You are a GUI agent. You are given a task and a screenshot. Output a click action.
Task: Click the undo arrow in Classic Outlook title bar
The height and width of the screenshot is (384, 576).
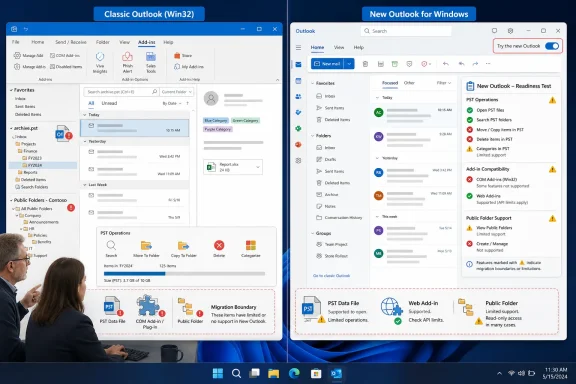coord(26,29)
